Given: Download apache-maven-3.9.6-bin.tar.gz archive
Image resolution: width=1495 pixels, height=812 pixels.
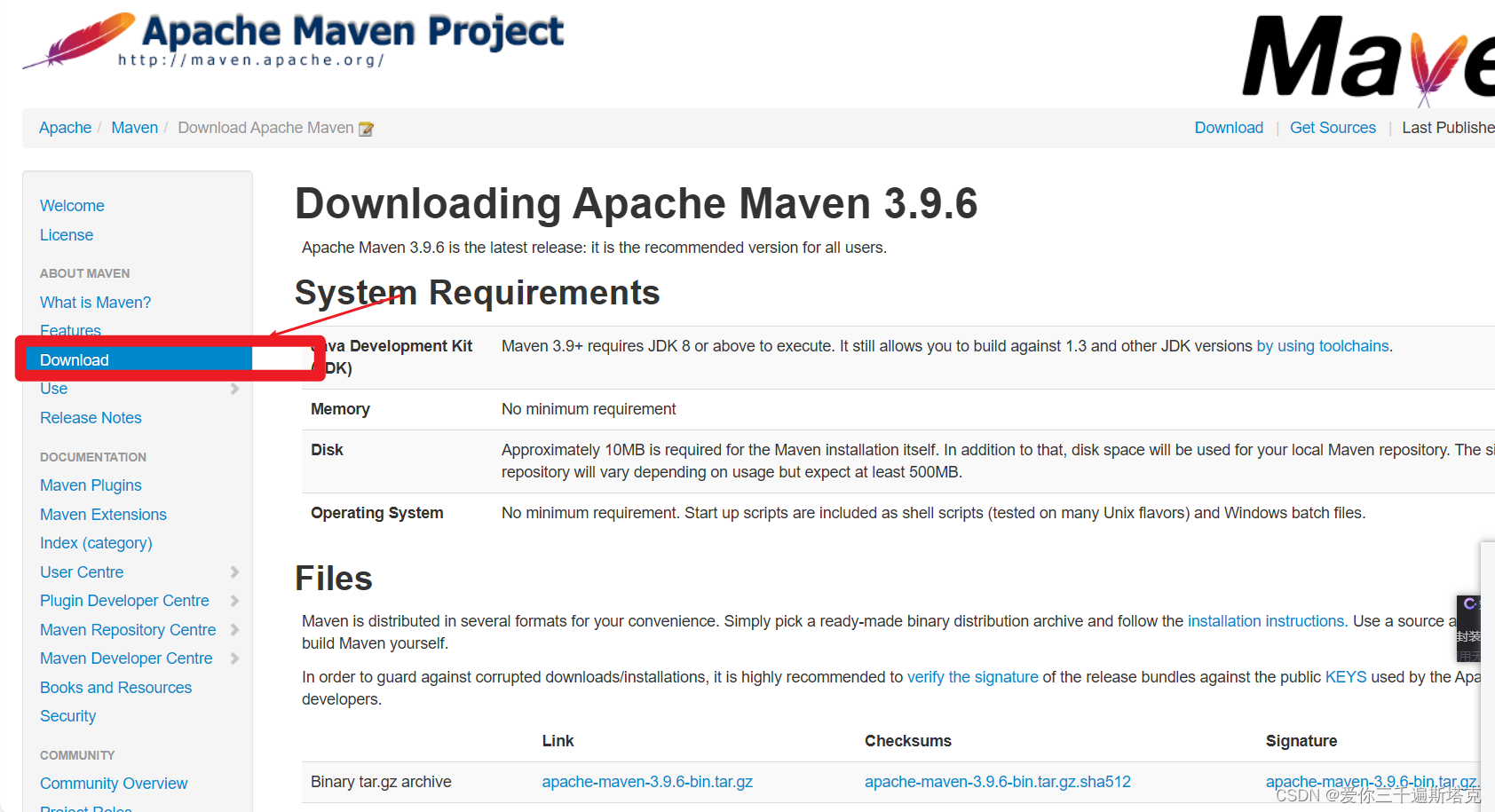Looking at the screenshot, I should tap(647, 782).
